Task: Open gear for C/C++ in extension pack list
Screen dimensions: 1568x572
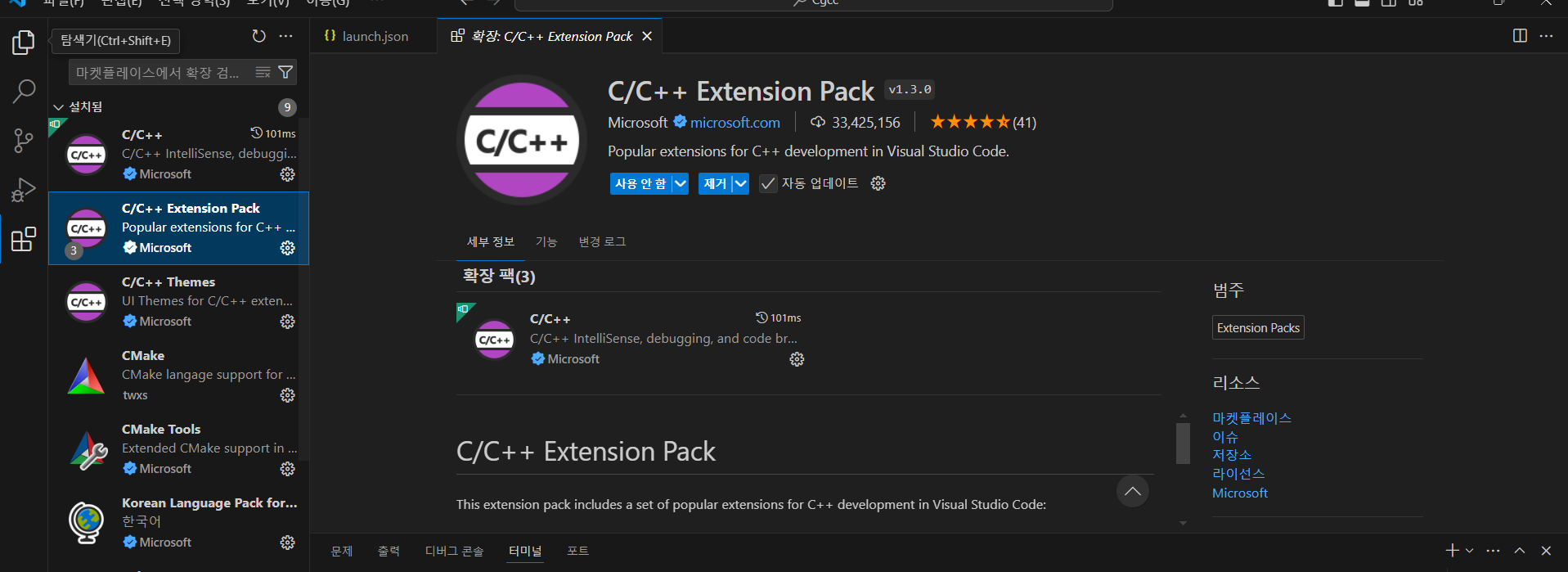Action: 797,359
